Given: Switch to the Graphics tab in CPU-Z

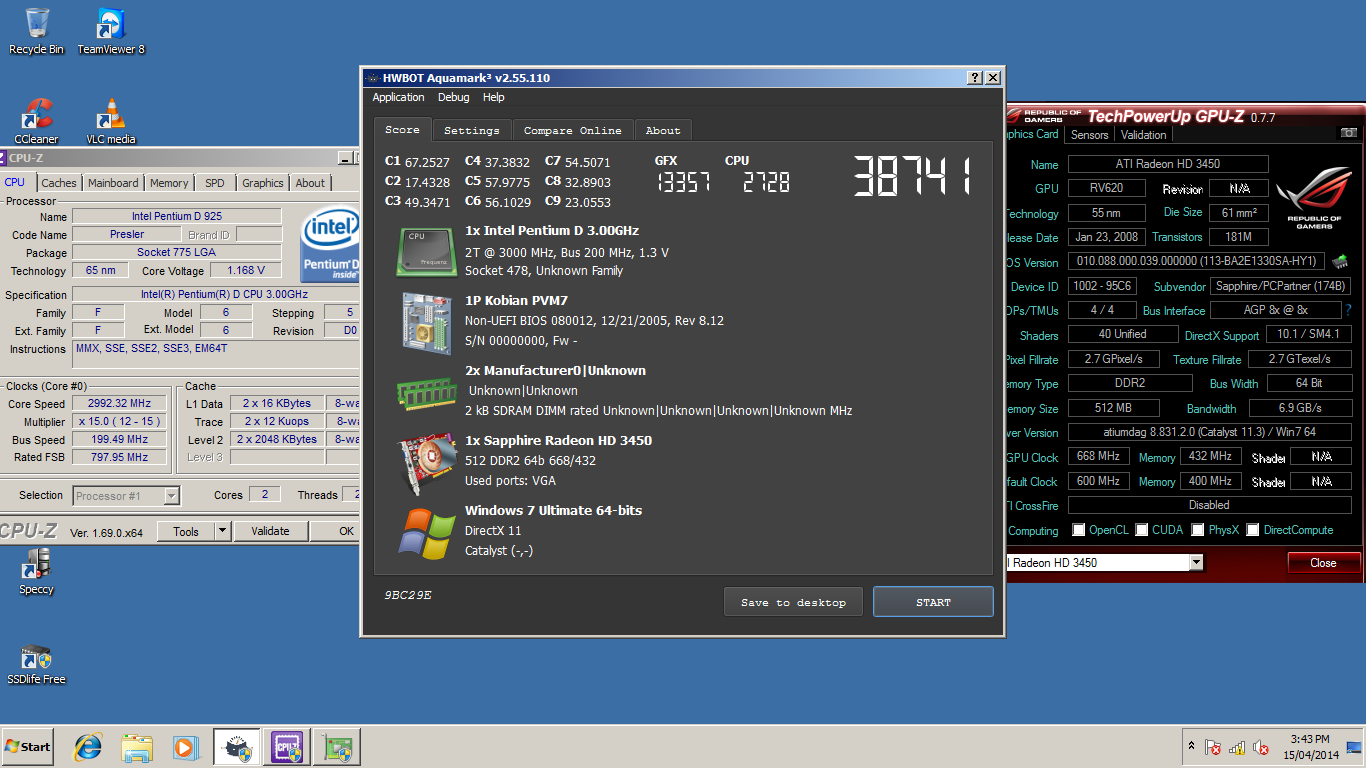Looking at the screenshot, I should 263,183.
